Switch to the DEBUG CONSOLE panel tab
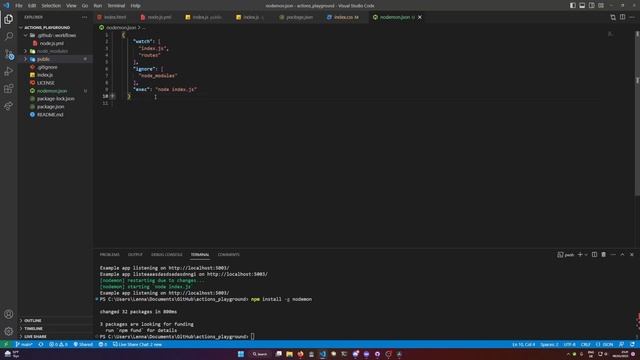The height and width of the screenshot is (360, 640). coord(167,255)
